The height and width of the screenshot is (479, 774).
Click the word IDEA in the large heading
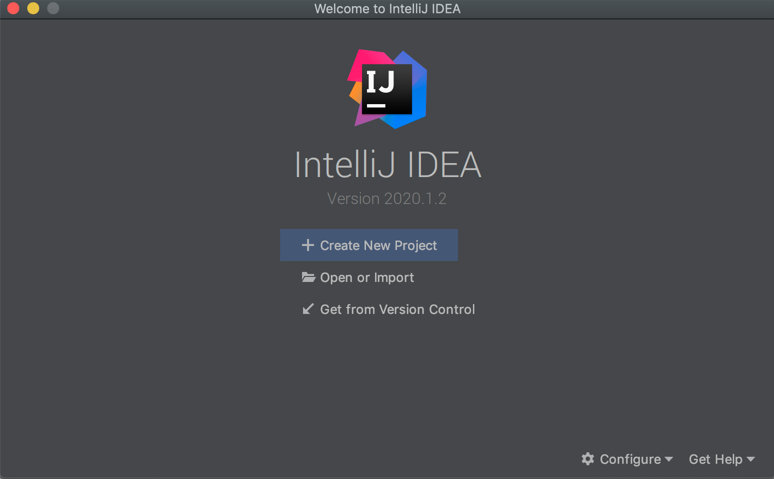(x=441, y=165)
